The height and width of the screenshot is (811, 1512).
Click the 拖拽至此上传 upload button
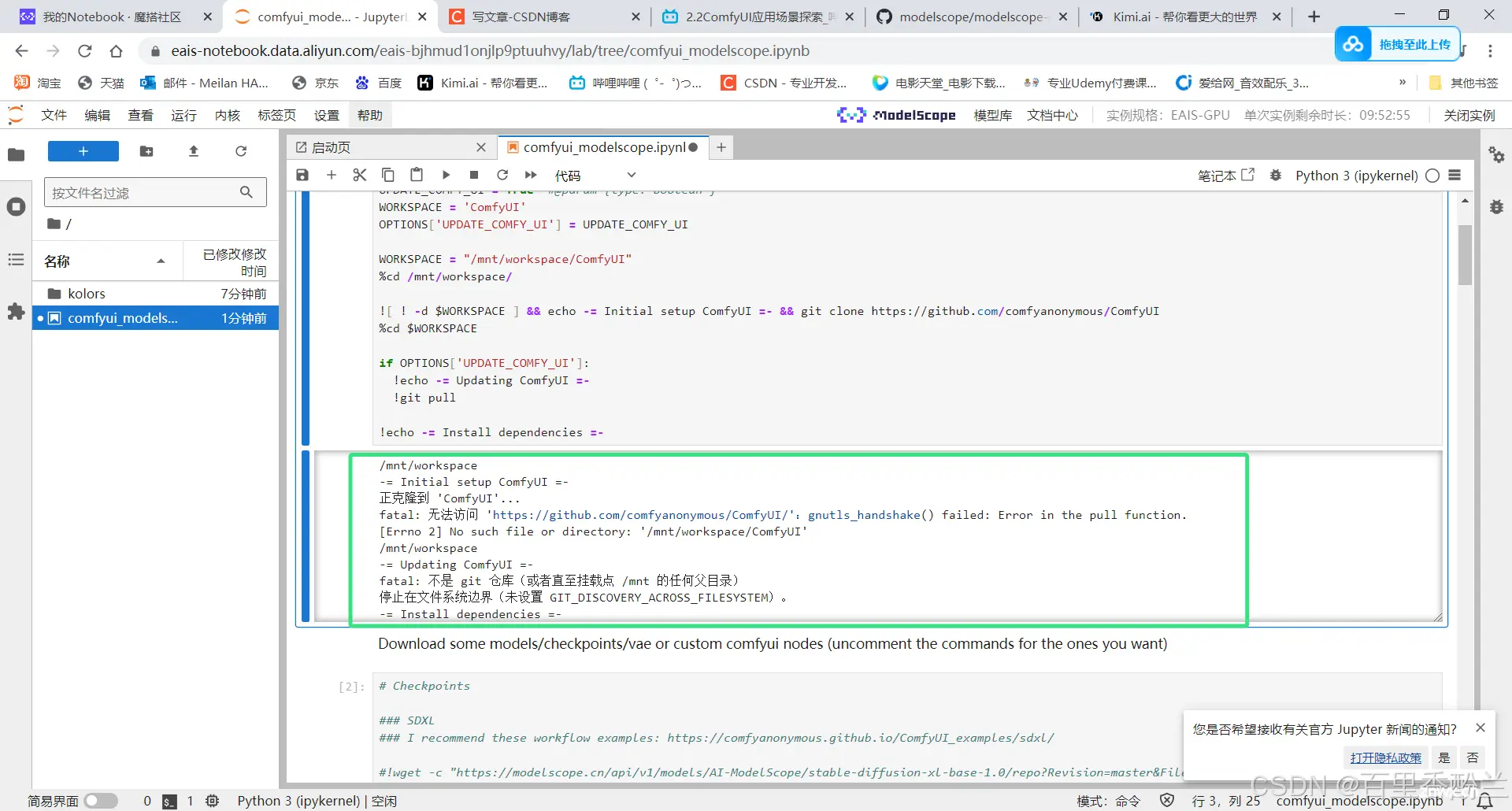[1398, 44]
